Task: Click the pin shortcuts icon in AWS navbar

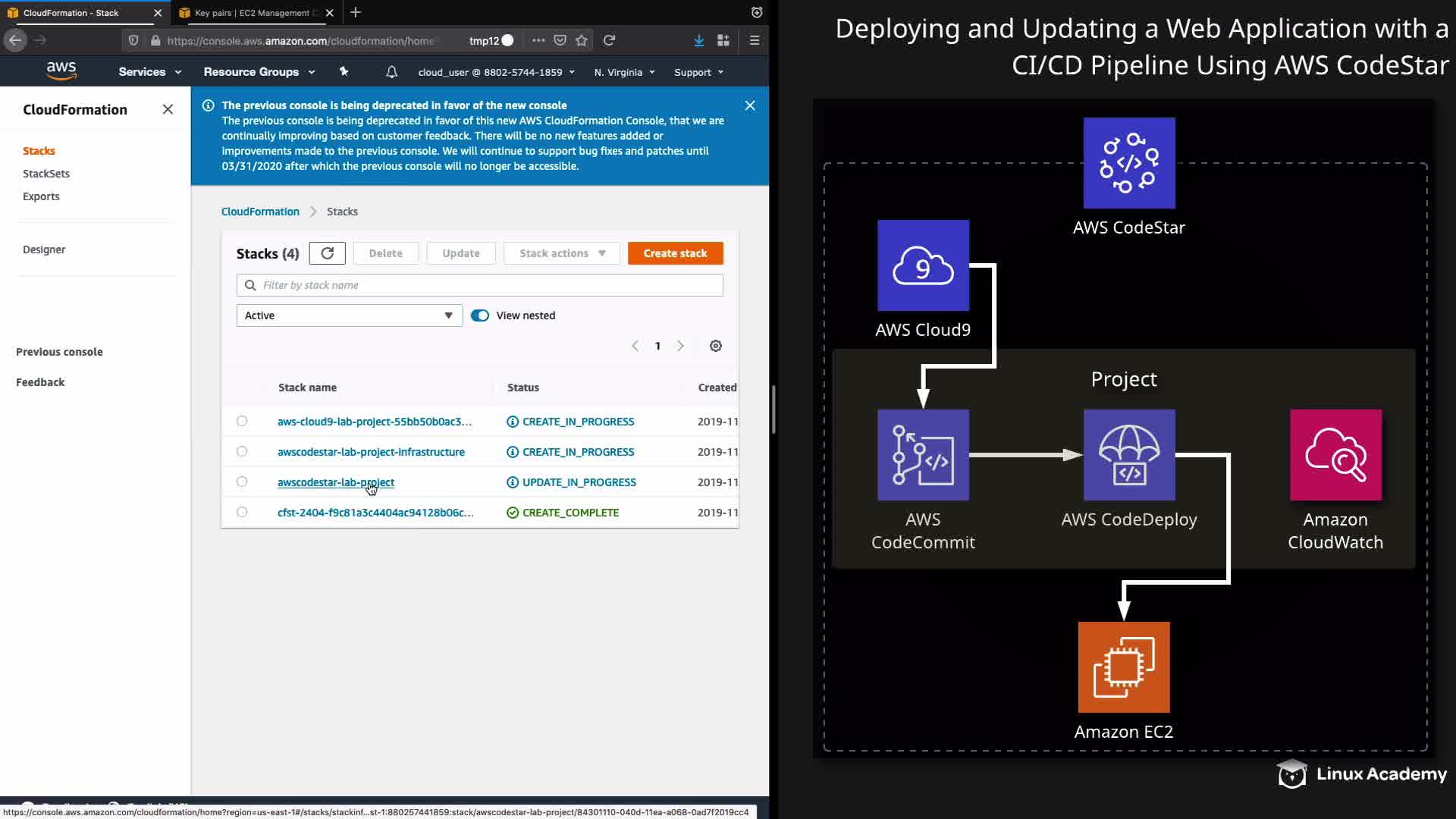Action: pyautogui.click(x=344, y=72)
